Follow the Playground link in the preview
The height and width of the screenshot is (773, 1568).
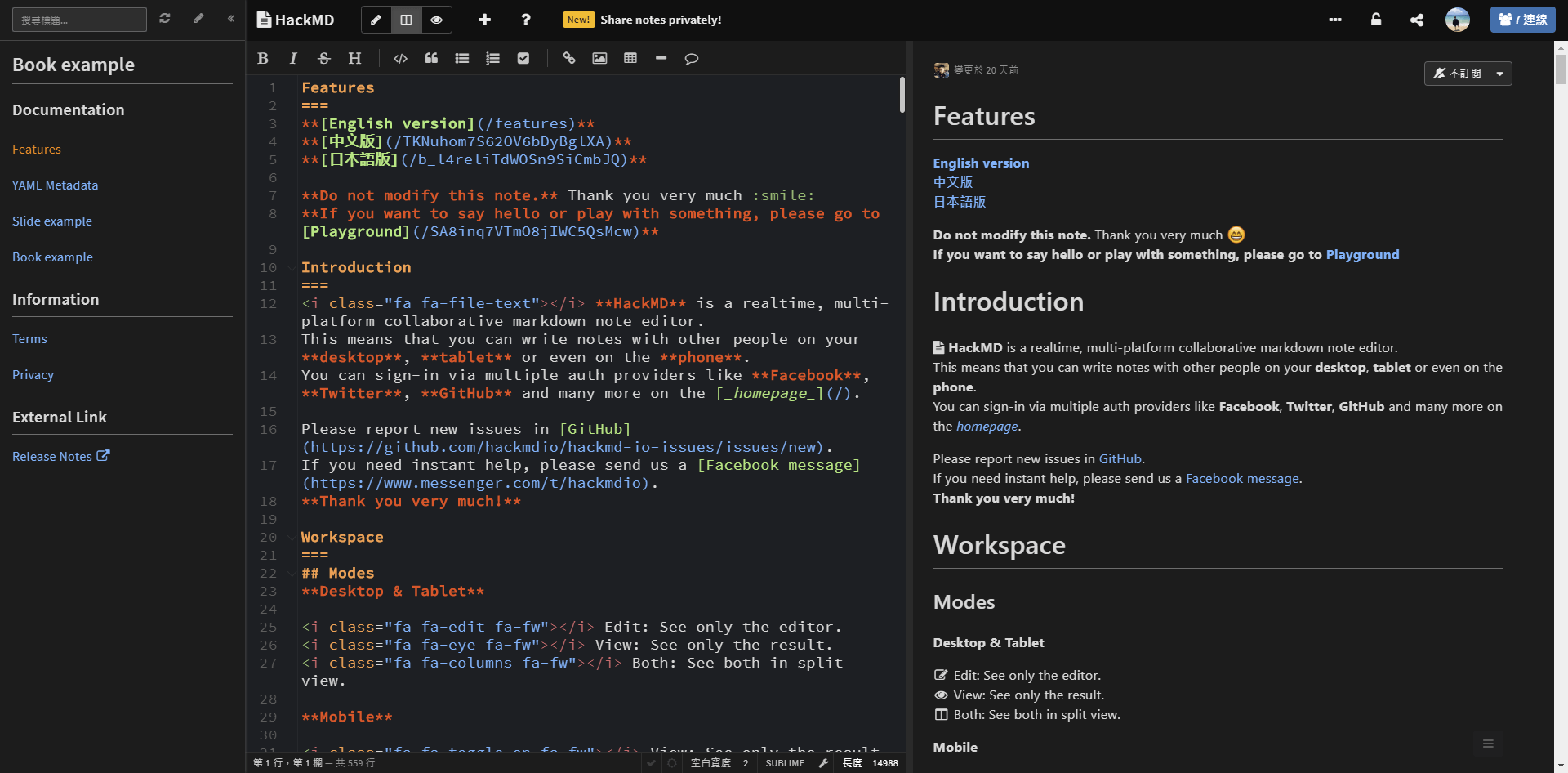1362,255
